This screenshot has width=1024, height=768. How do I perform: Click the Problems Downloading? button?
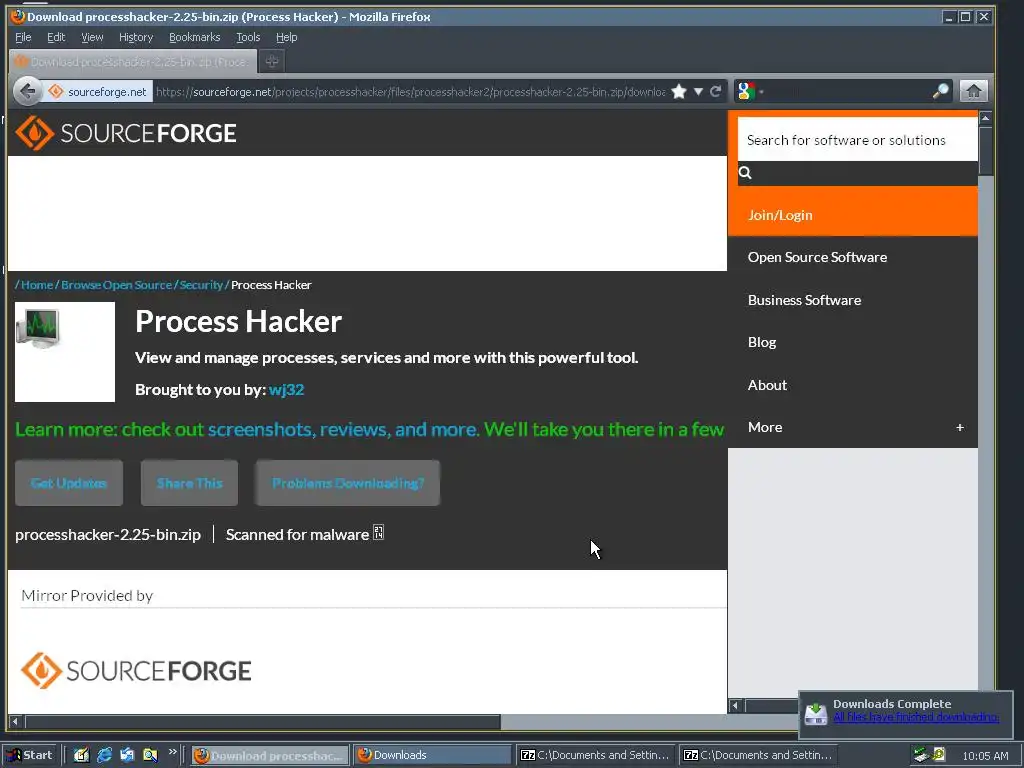[x=347, y=483]
